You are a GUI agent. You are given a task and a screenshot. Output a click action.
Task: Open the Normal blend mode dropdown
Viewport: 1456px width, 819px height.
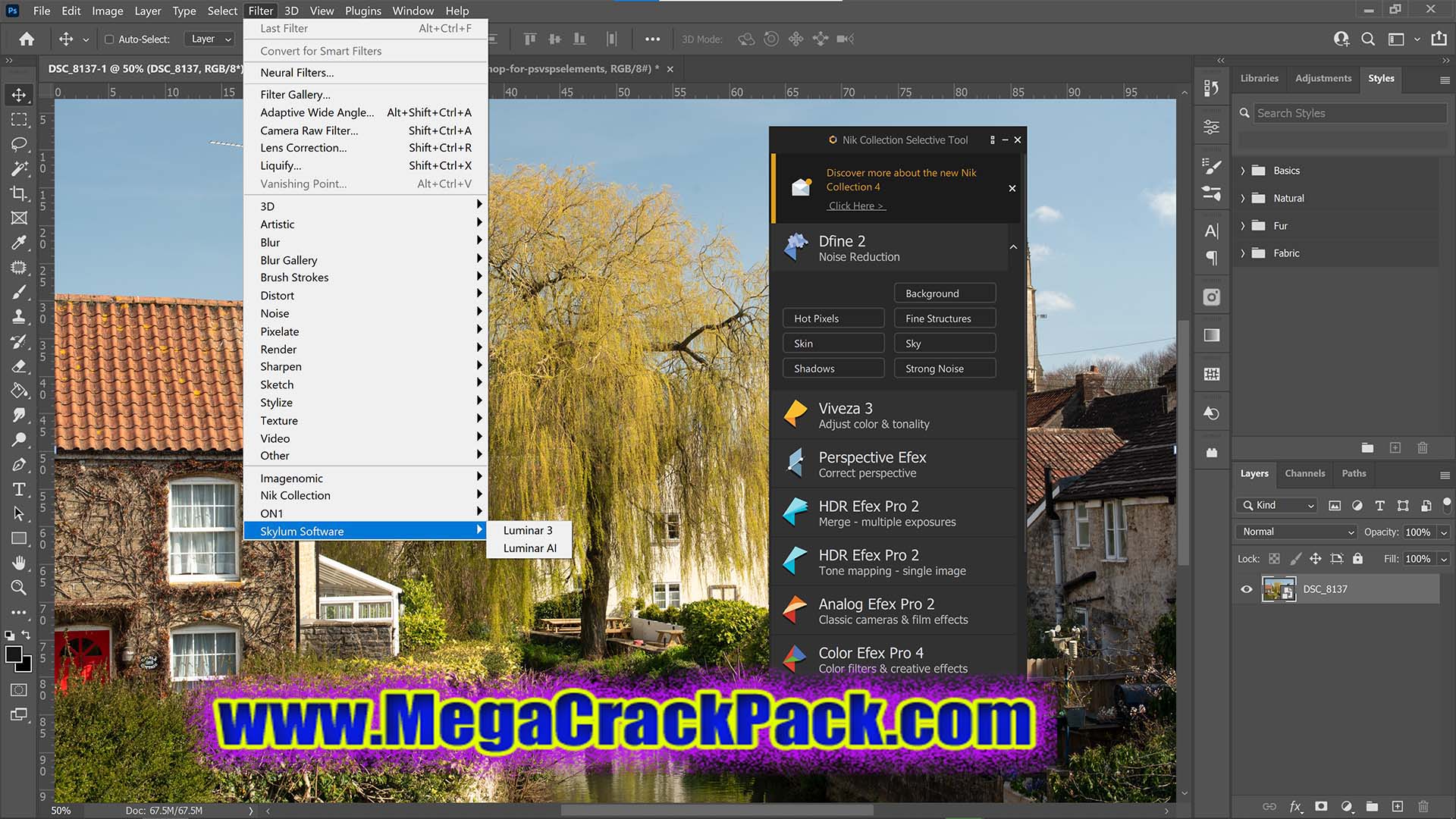[x=1297, y=532]
